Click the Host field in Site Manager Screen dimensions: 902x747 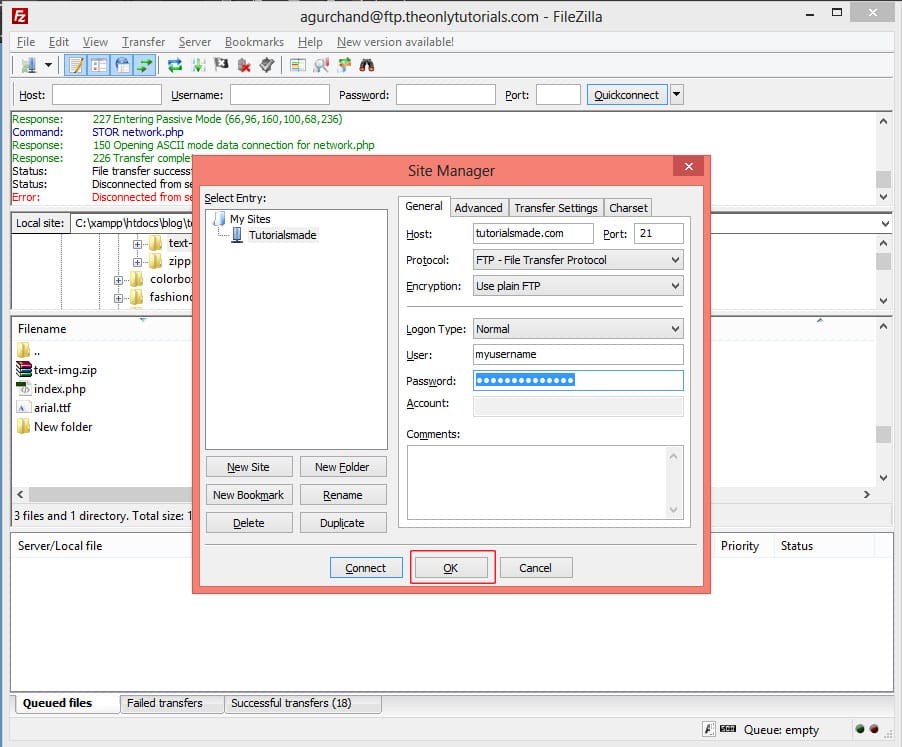[533, 233]
